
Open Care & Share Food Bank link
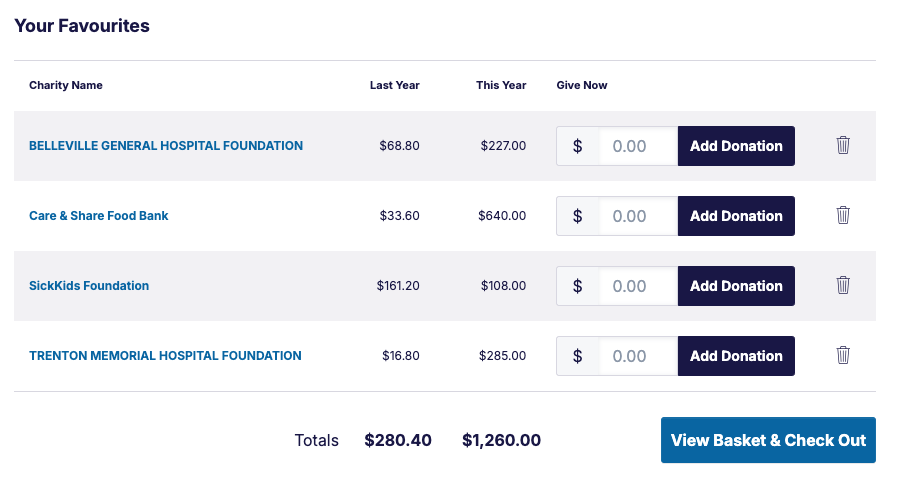tap(99, 216)
